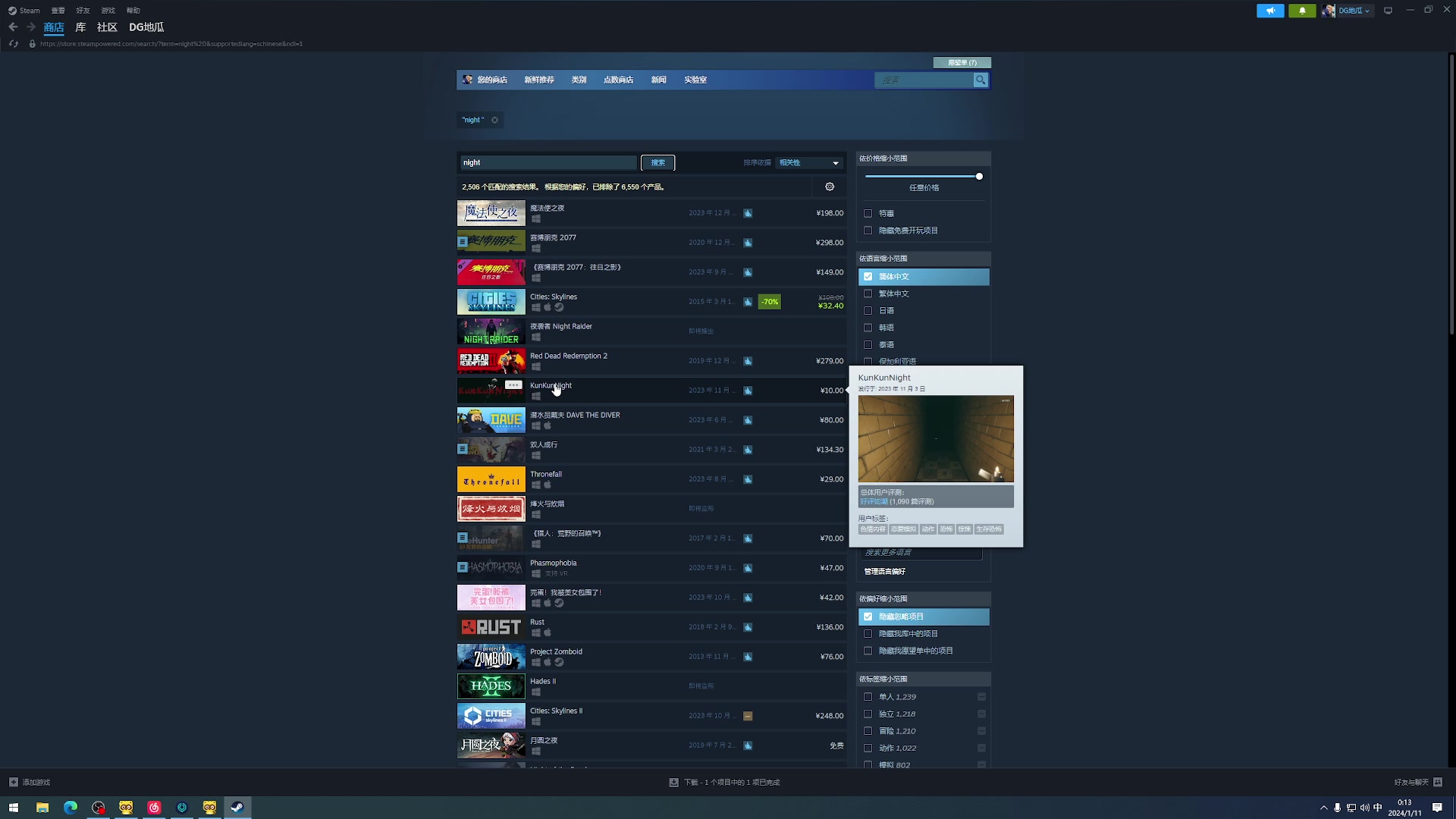Screen dimensions: 1456x819
Task: Click the 添加游戏 label
Action: click(x=36, y=783)
